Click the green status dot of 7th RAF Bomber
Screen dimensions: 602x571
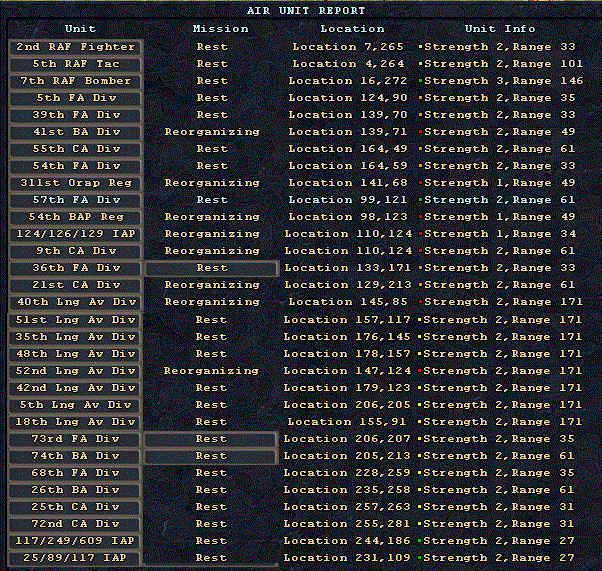420,81
